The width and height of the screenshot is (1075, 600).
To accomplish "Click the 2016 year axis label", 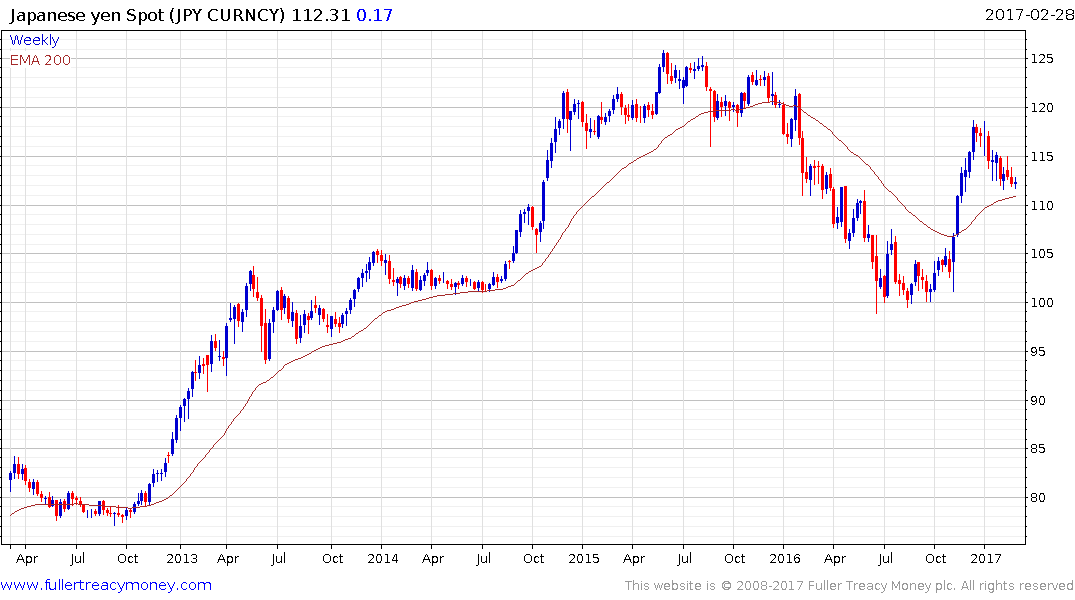I will [x=785, y=559].
